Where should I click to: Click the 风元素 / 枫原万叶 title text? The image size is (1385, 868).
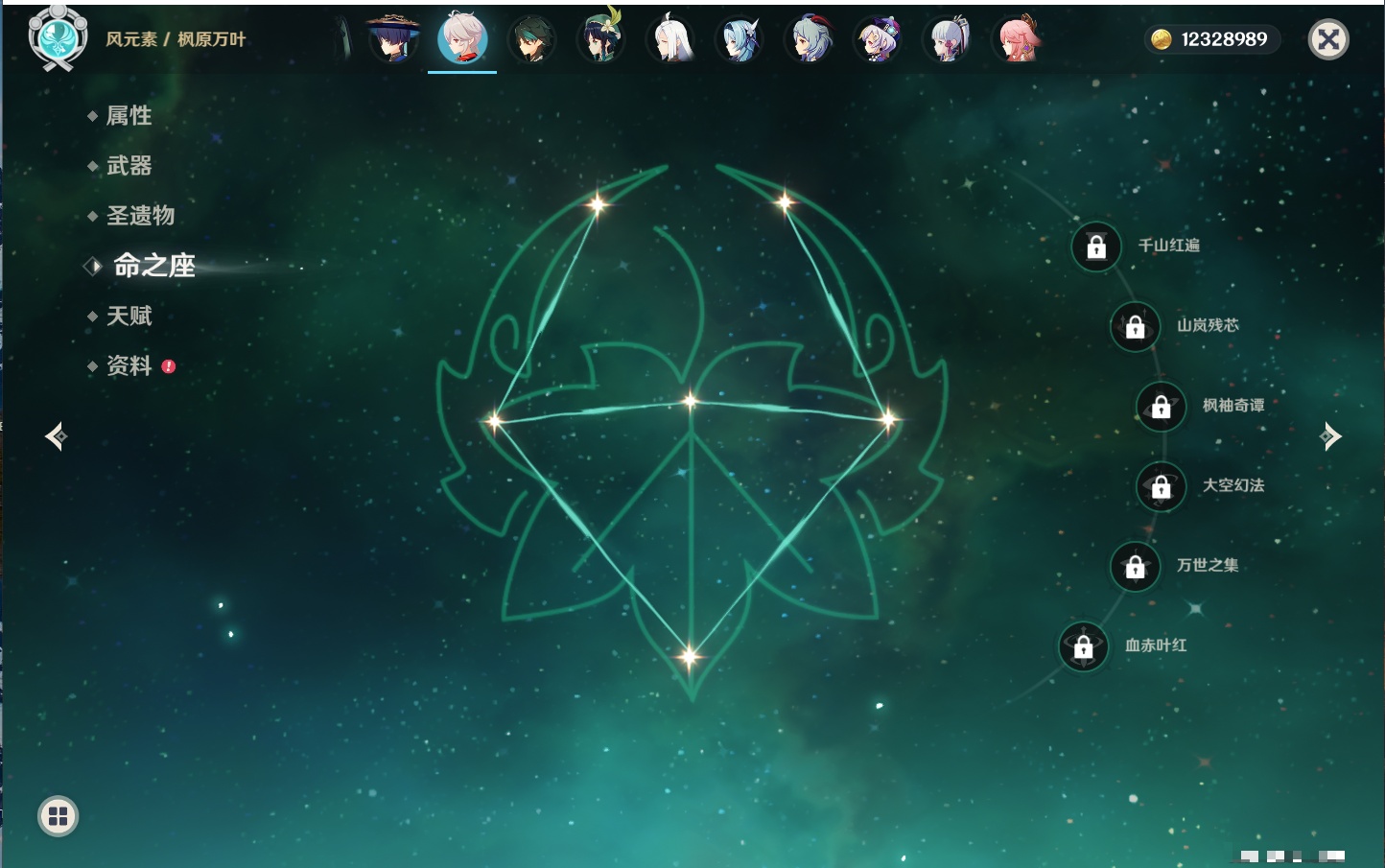[x=176, y=39]
